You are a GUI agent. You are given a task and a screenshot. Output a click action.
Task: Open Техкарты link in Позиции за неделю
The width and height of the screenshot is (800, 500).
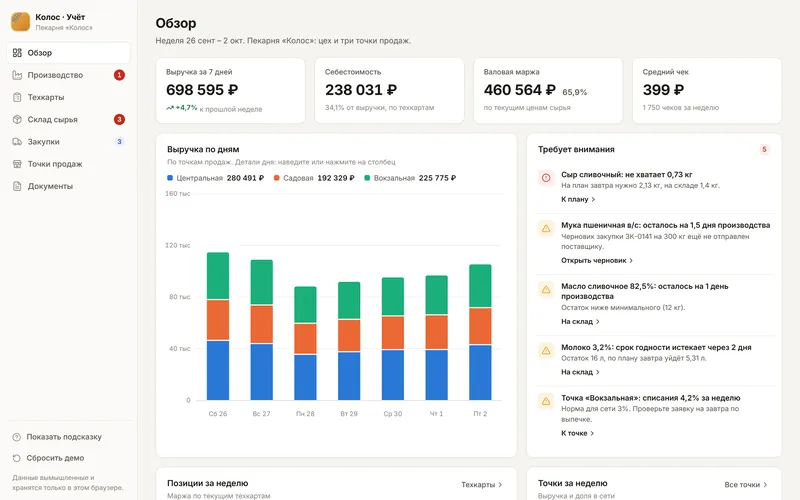coord(482,485)
